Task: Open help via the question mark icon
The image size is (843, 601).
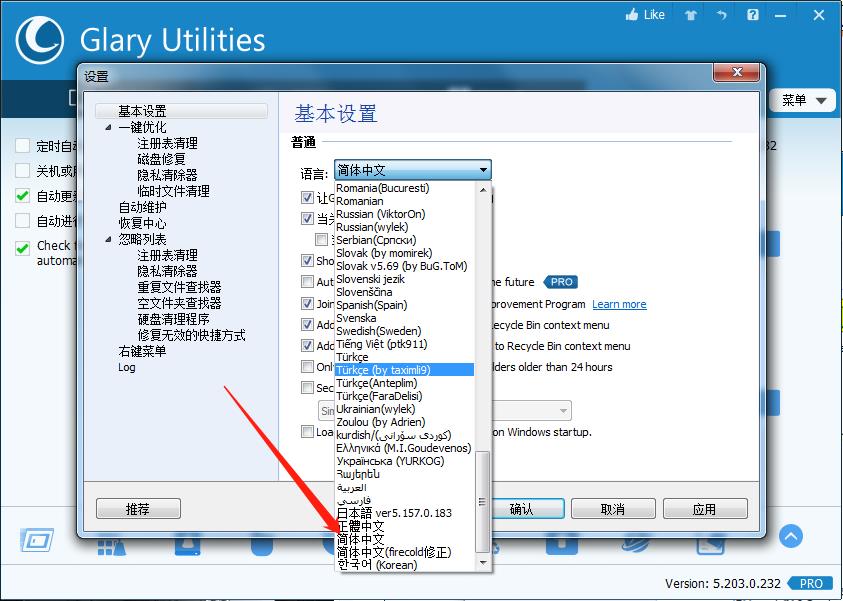Action: click(x=753, y=15)
